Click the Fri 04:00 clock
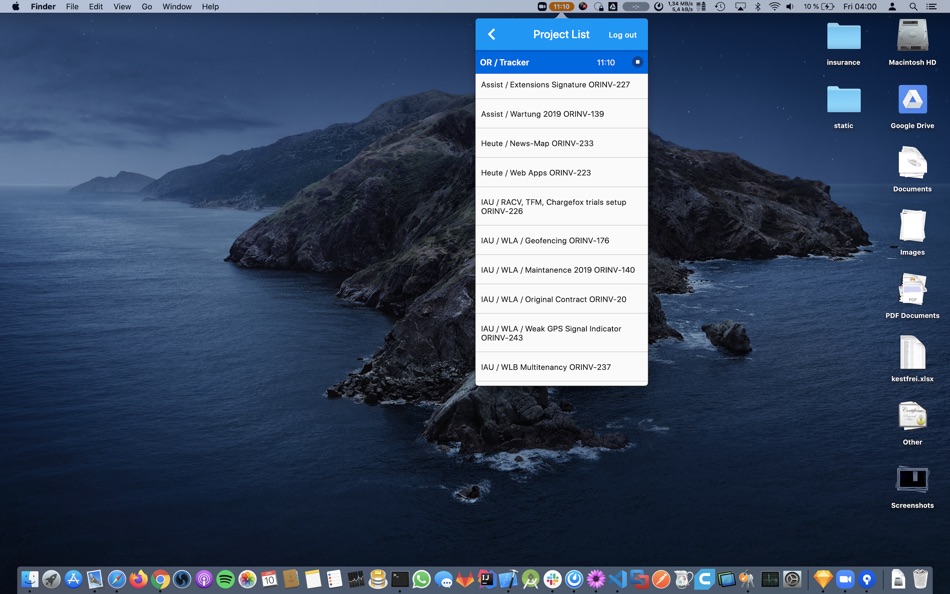This screenshot has height=594, width=950. click(860, 7)
